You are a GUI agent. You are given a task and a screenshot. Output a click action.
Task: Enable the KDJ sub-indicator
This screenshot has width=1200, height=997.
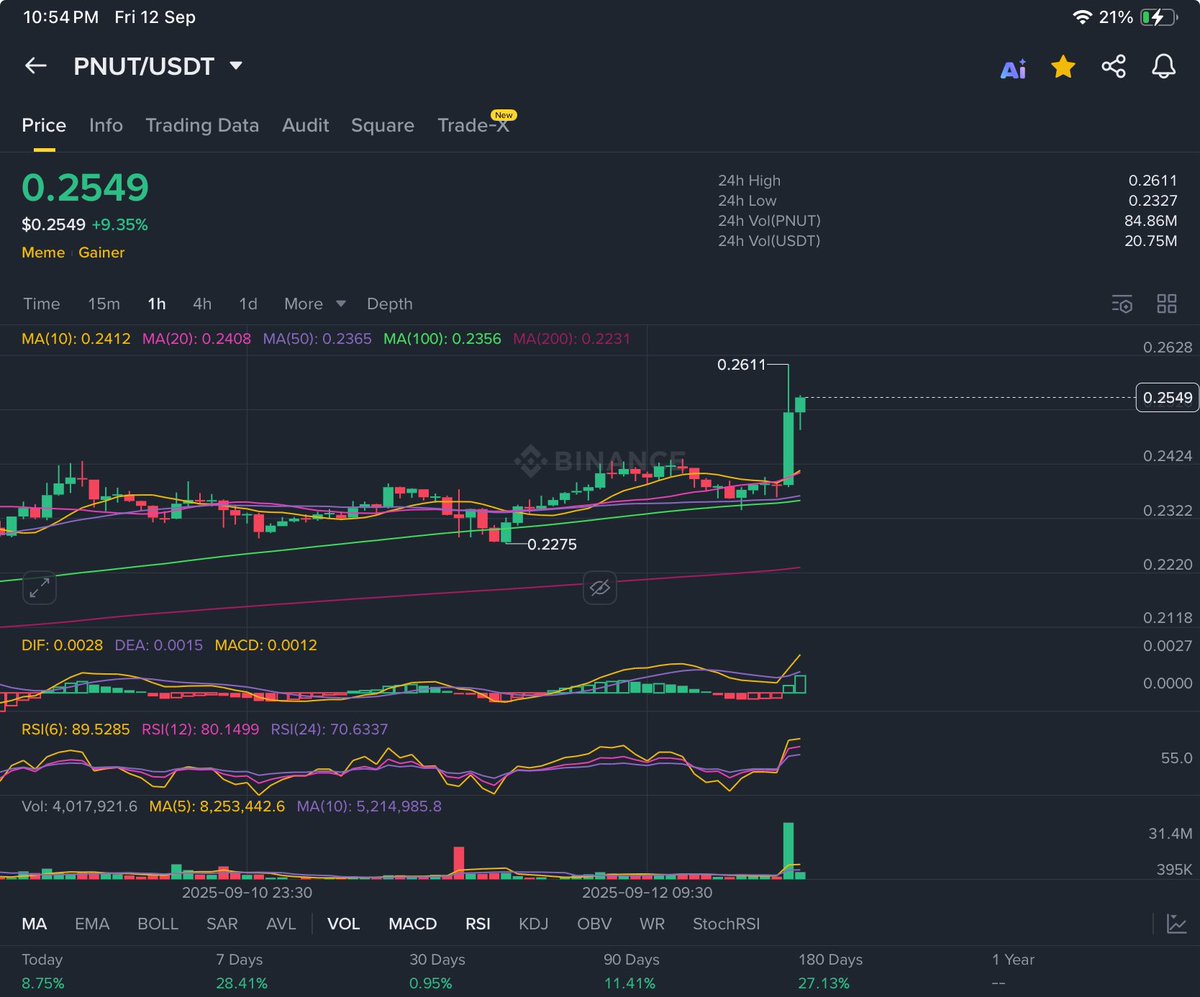[534, 924]
